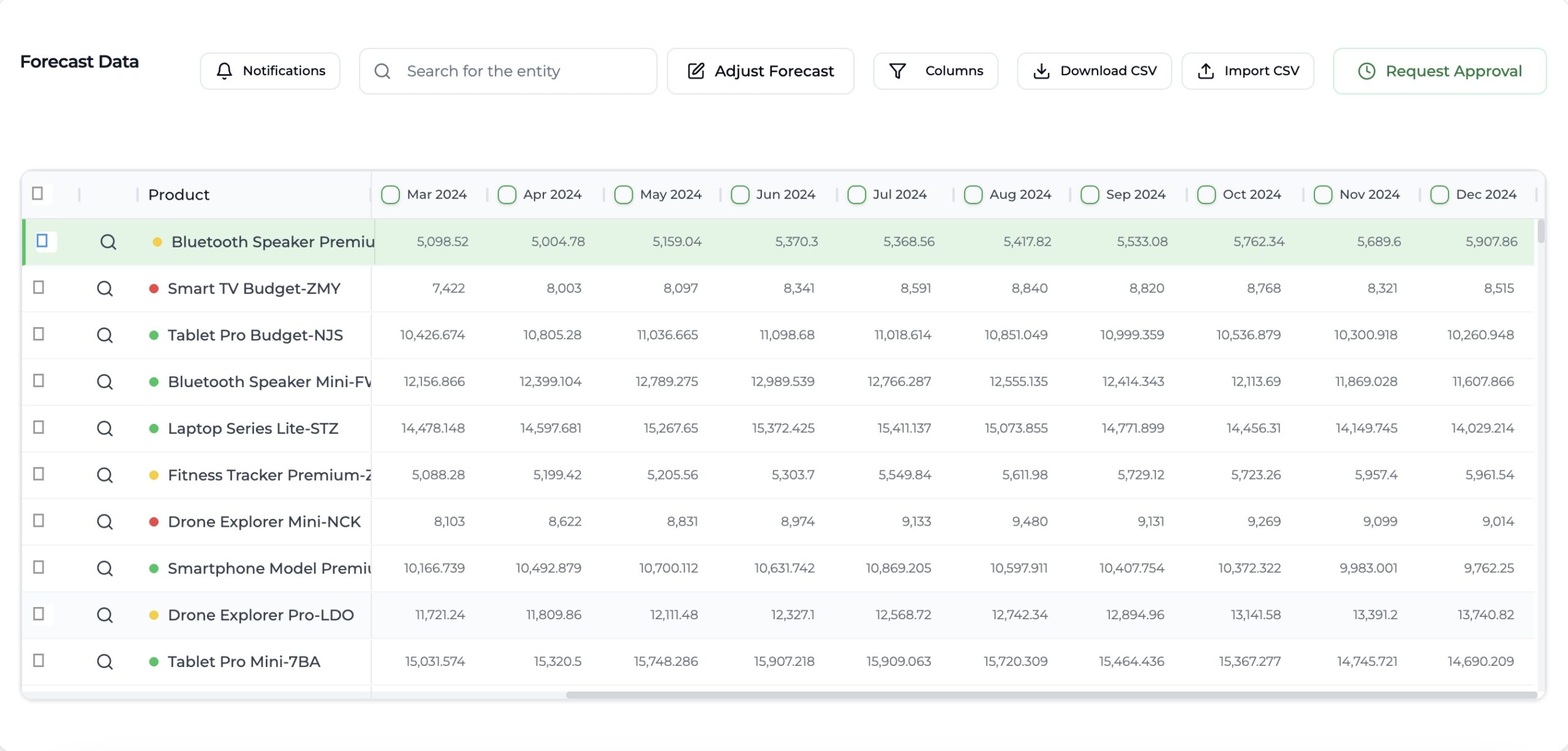Screen dimensions: 1568x751
Task: Enable the Aug 2024 column circle
Action: [x=973, y=195]
